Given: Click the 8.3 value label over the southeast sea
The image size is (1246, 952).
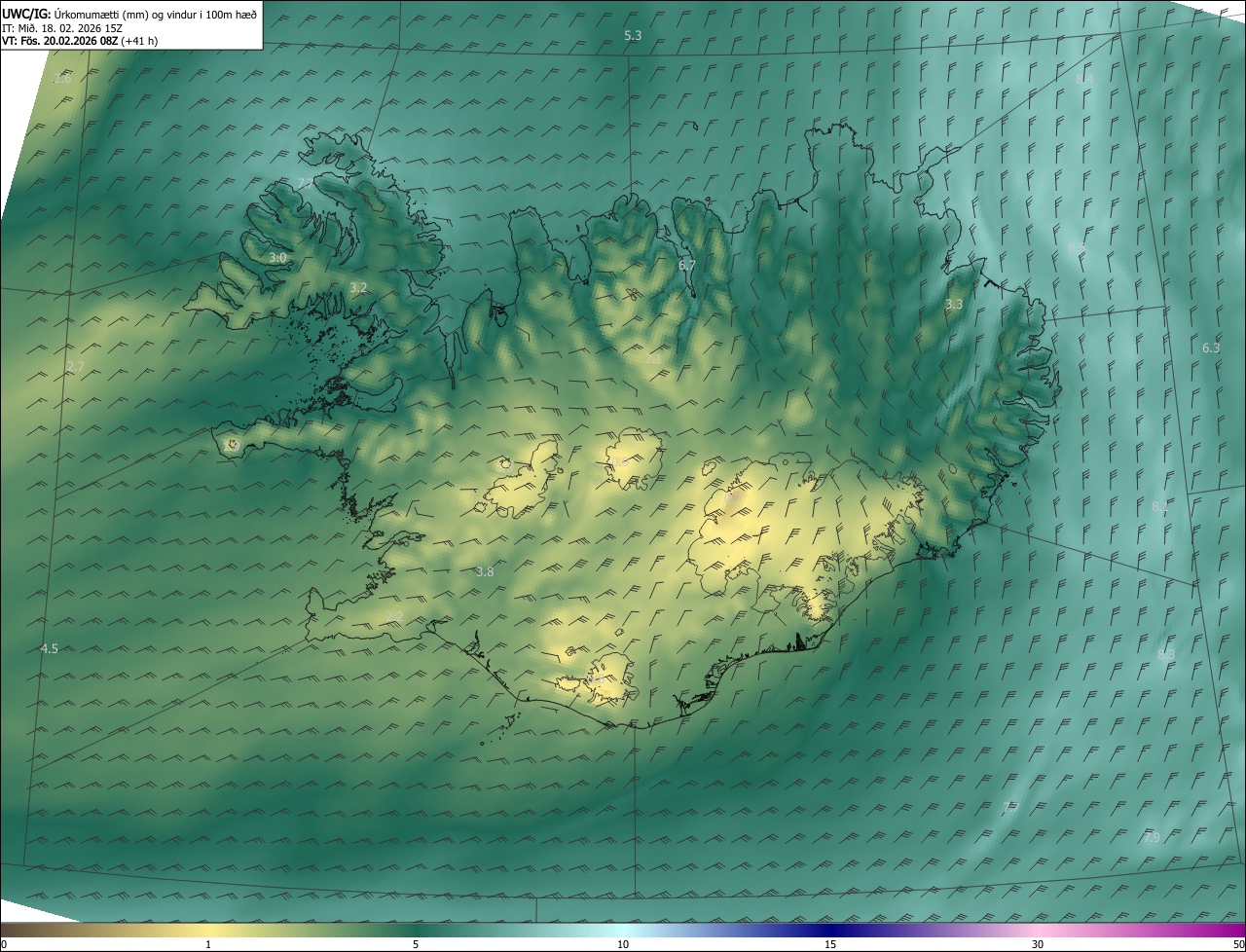Looking at the screenshot, I should (x=1166, y=654).
